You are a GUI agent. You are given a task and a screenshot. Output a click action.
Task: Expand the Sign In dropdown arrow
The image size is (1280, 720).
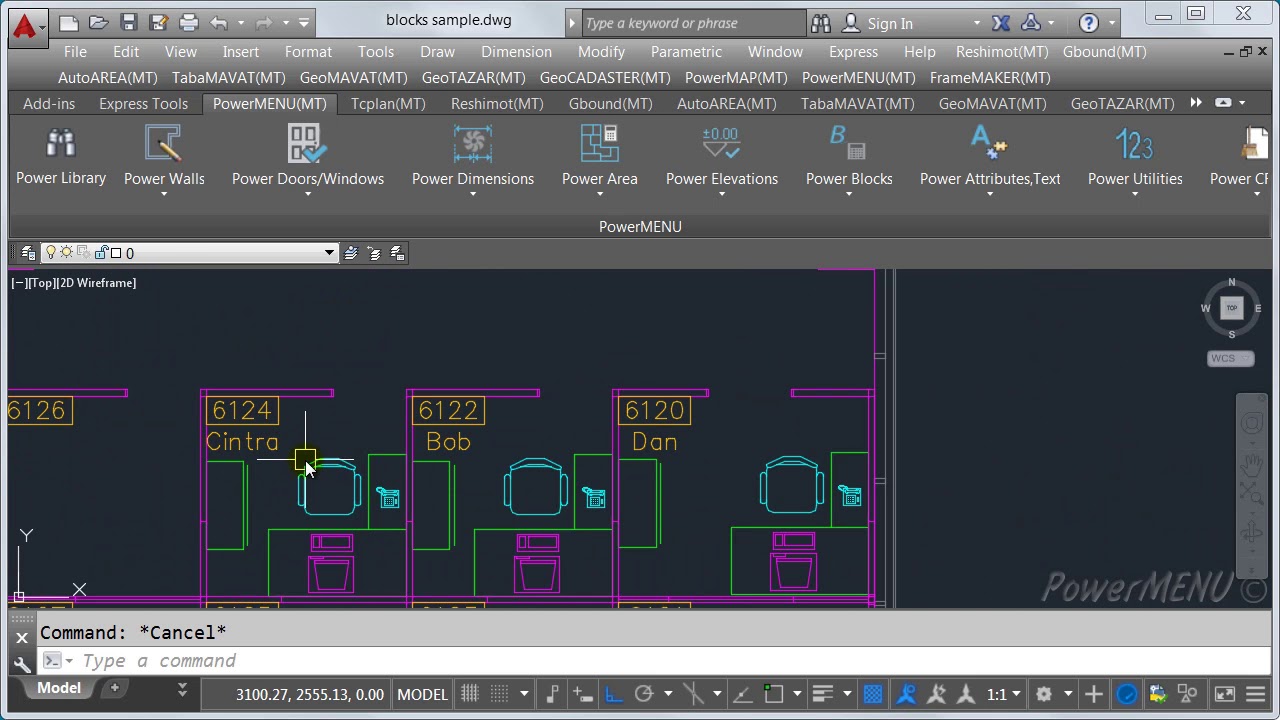pyautogui.click(x=977, y=23)
